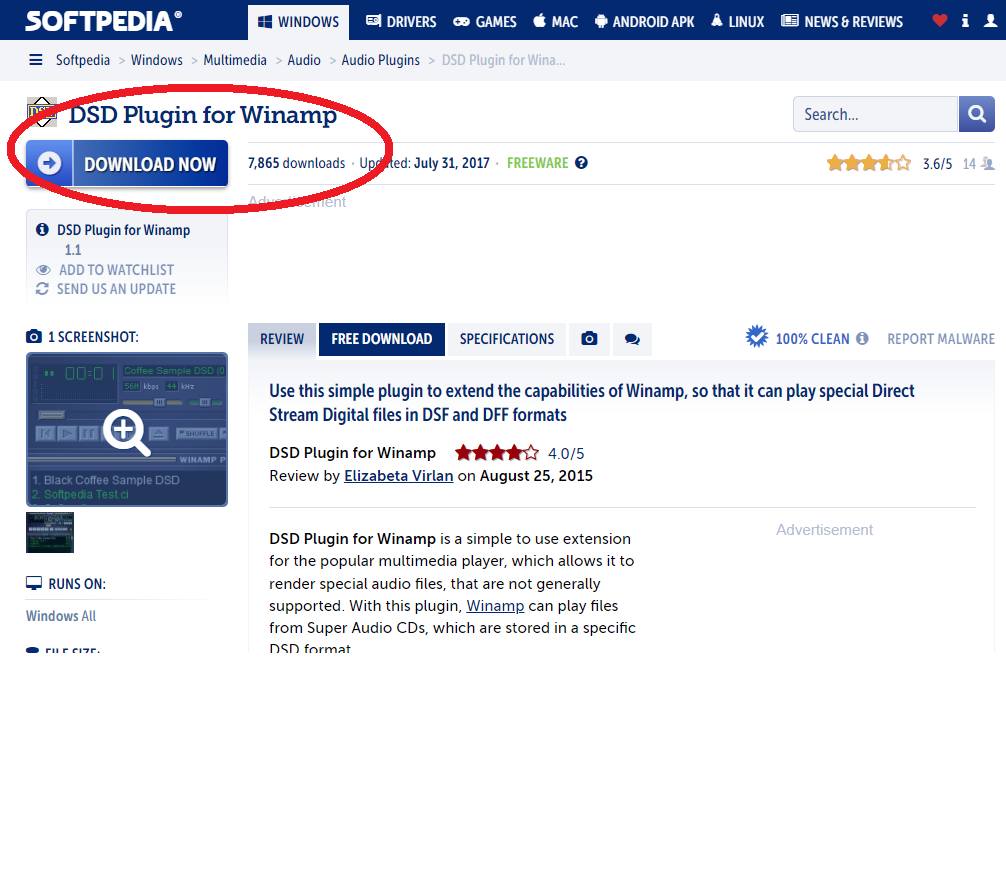Click the 100% Clean badge icon
The height and width of the screenshot is (877, 1006).
click(x=757, y=337)
